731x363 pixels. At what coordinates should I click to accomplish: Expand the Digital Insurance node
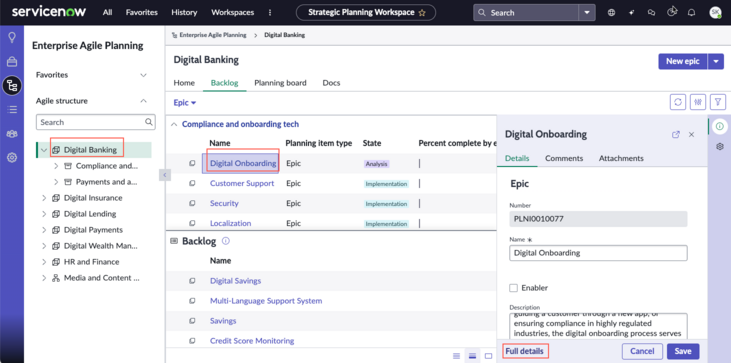[44, 198]
